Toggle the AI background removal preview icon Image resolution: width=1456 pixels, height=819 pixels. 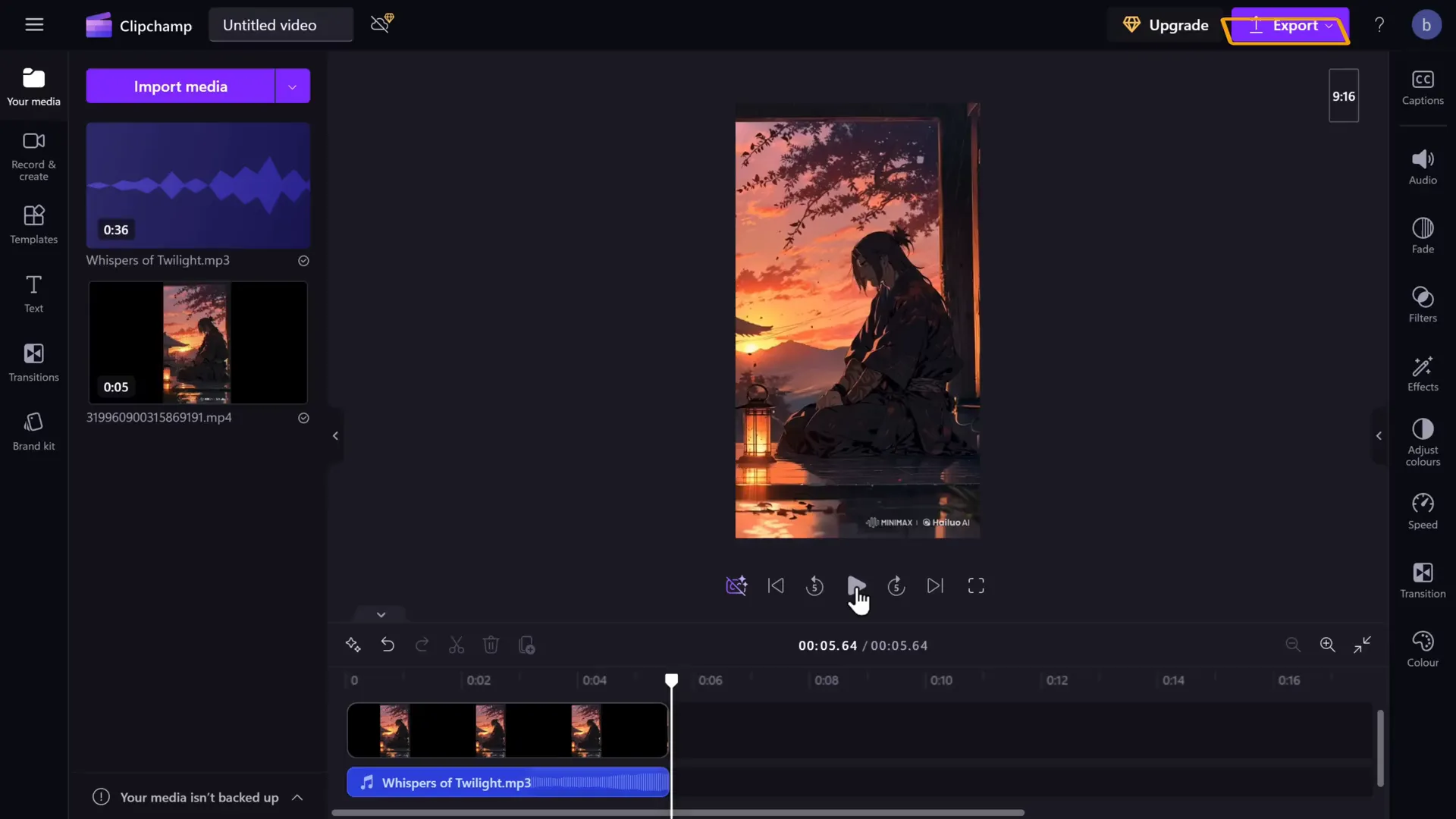(736, 586)
